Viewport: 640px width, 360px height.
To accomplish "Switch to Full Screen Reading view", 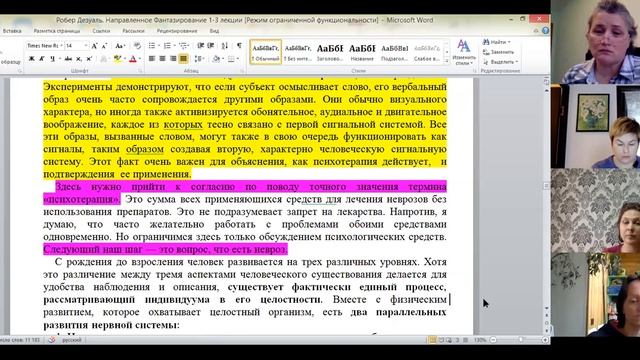I will (441, 340).
